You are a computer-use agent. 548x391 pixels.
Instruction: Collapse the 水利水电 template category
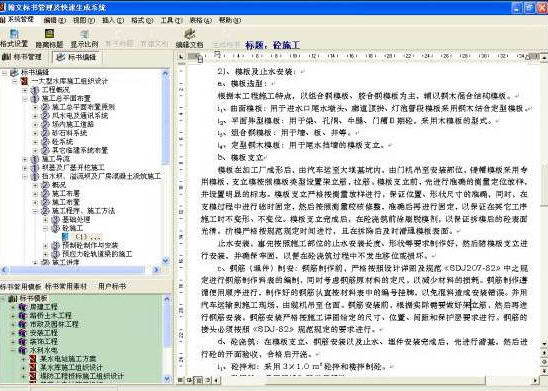(x=13, y=350)
